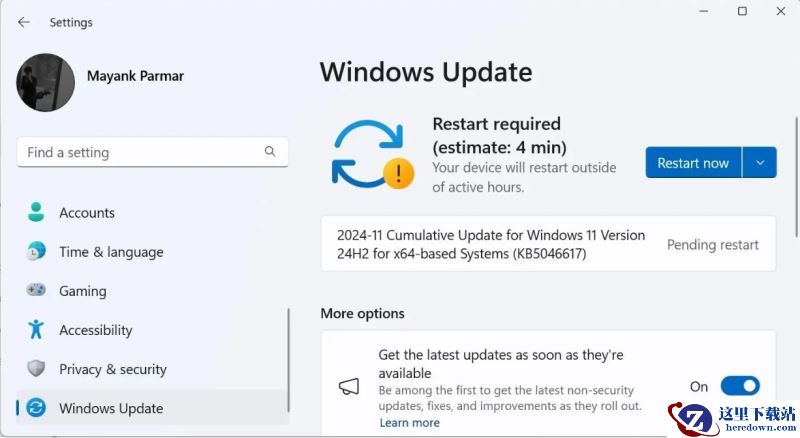Click Mayank Parmar profile picture
The image size is (800, 438).
(45, 82)
